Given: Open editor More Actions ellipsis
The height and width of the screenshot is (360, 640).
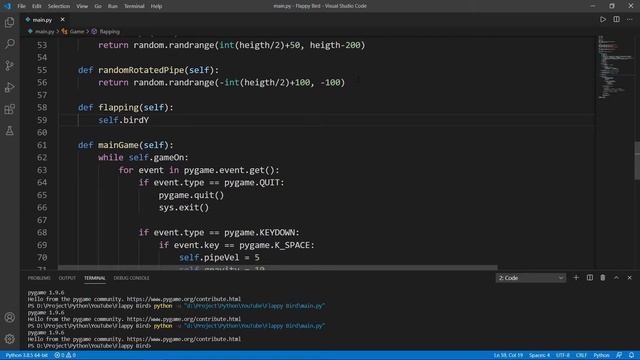Looking at the screenshot, I should [629, 19].
